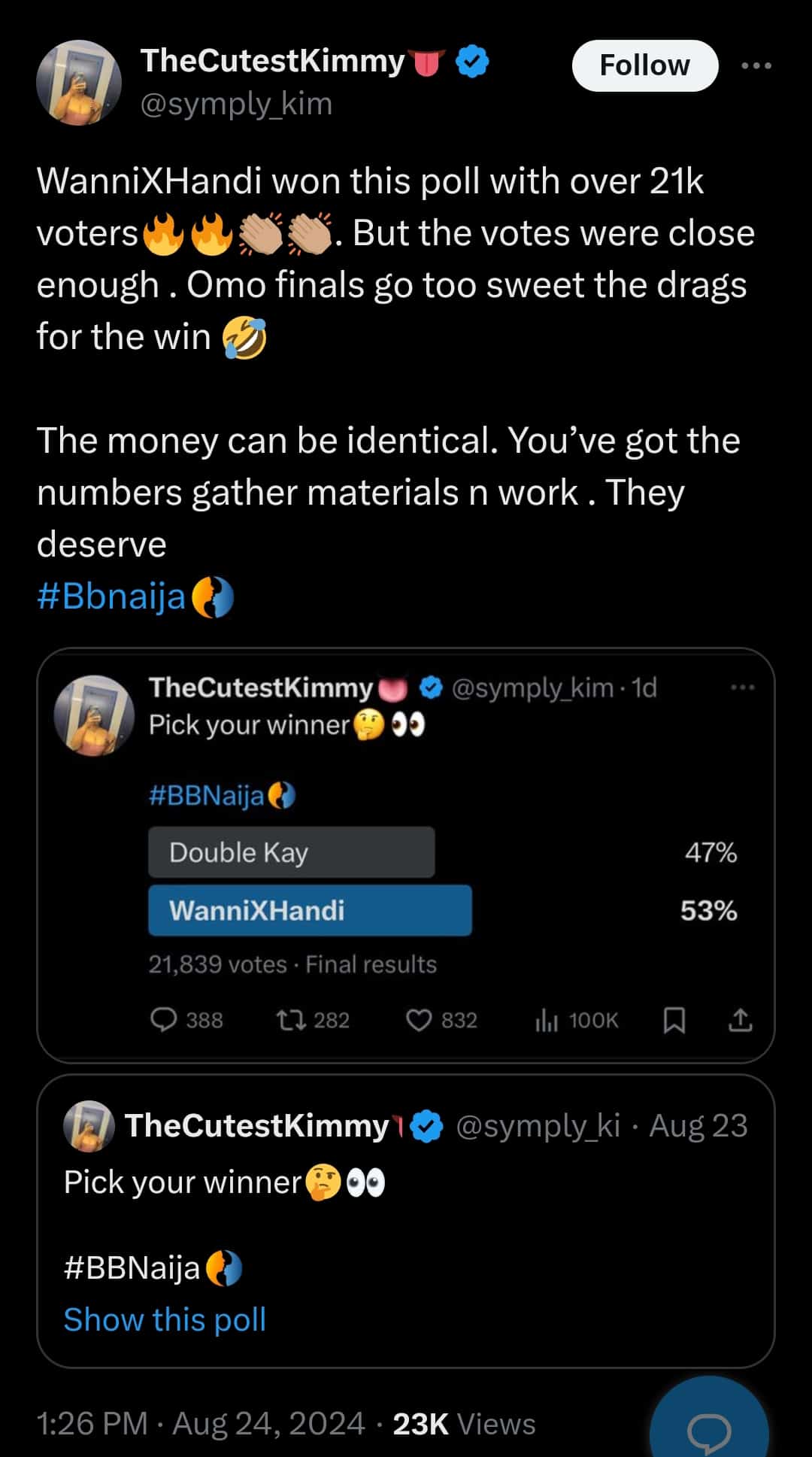
Task: Tap the #BBNaija hashtag in the quoted poll
Action: (x=207, y=794)
